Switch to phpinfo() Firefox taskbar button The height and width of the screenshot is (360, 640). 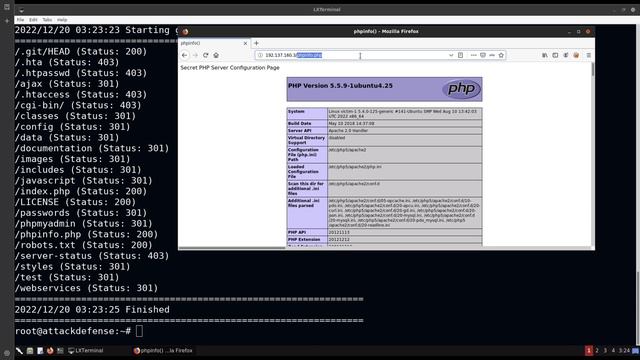coord(163,351)
